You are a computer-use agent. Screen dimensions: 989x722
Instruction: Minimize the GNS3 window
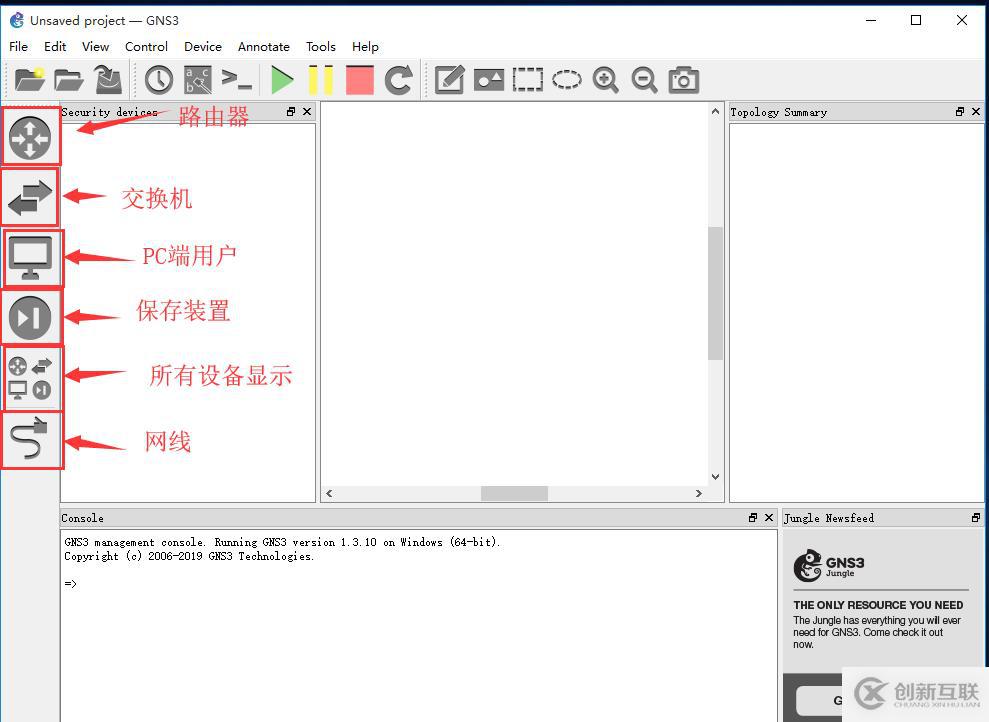click(871, 20)
